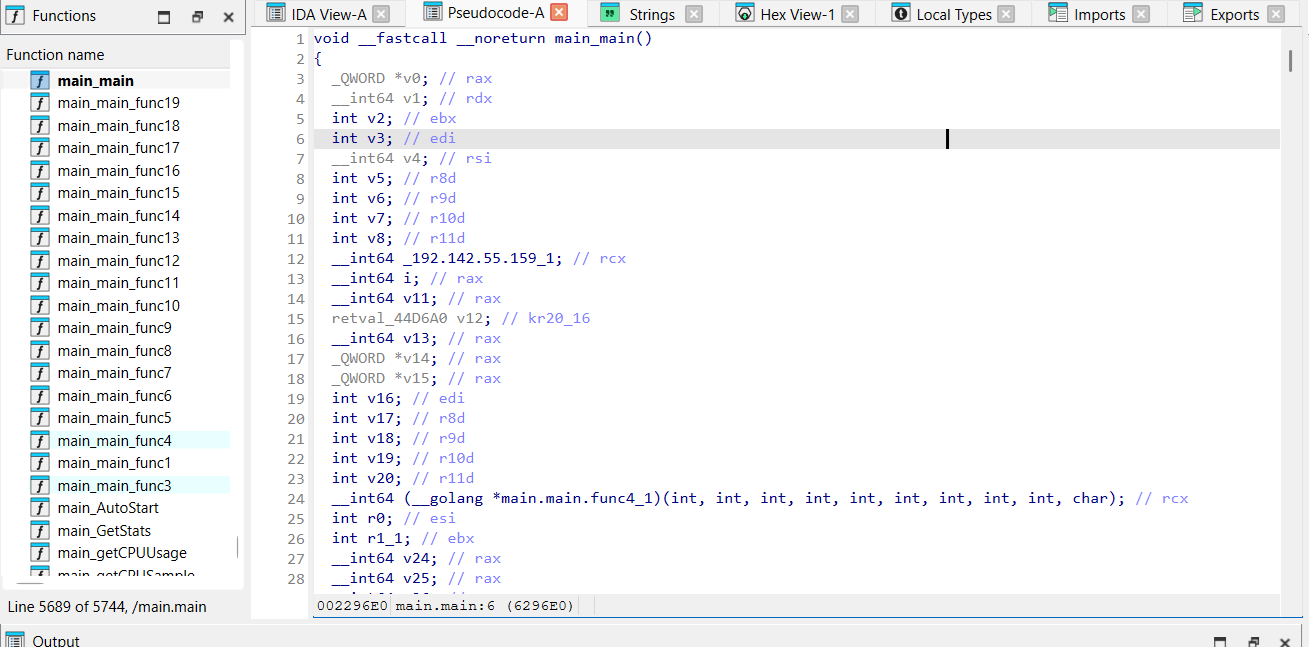Click the function icon beside main_main_func17

tap(40, 148)
